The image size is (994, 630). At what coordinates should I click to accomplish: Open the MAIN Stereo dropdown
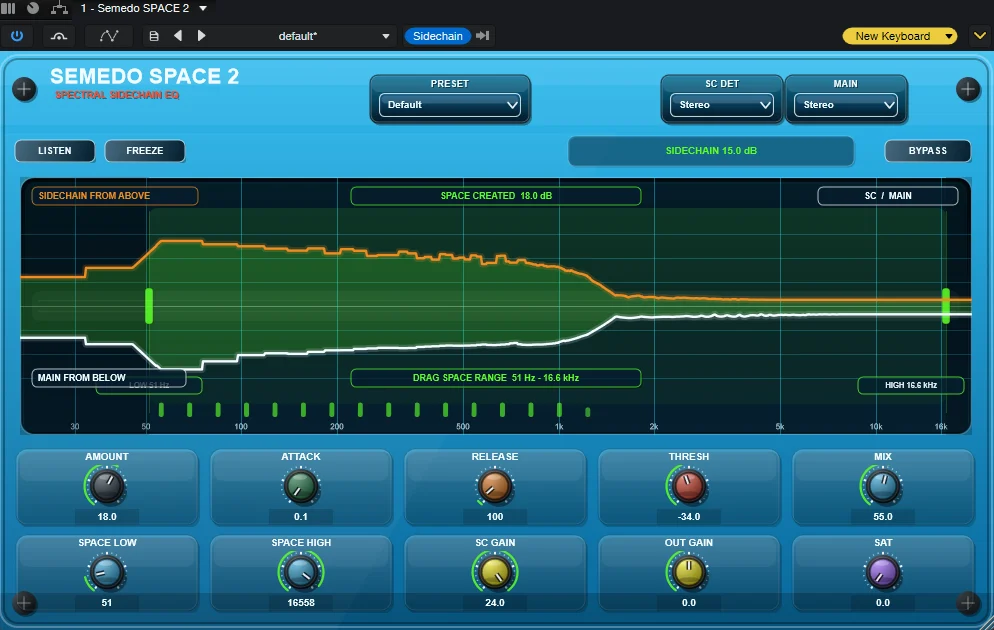coord(846,105)
